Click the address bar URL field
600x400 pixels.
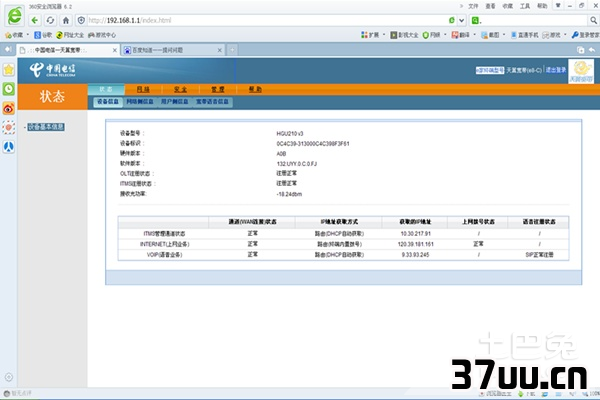pyautogui.click(x=266, y=20)
